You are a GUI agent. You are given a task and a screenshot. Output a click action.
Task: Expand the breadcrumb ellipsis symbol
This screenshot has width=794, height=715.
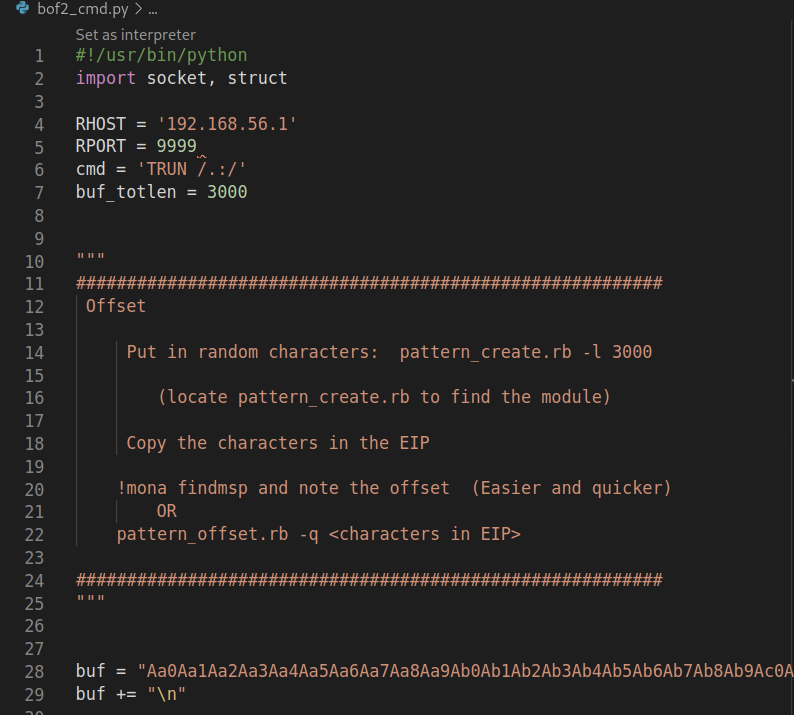click(x=153, y=10)
